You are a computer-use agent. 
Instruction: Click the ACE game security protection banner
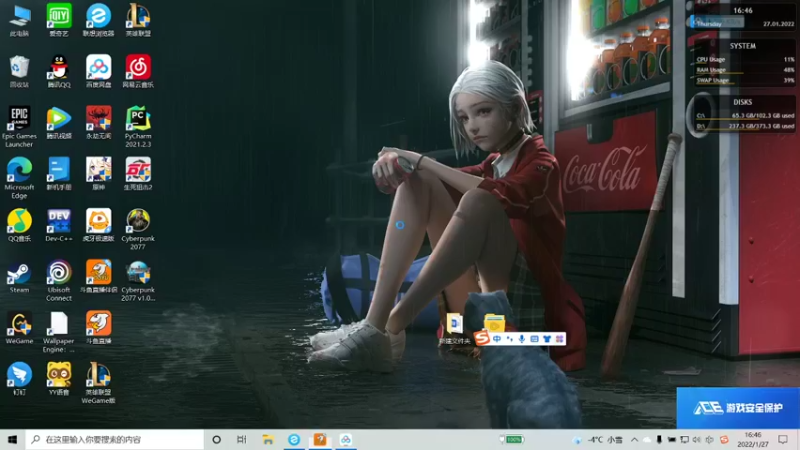coord(738,408)
